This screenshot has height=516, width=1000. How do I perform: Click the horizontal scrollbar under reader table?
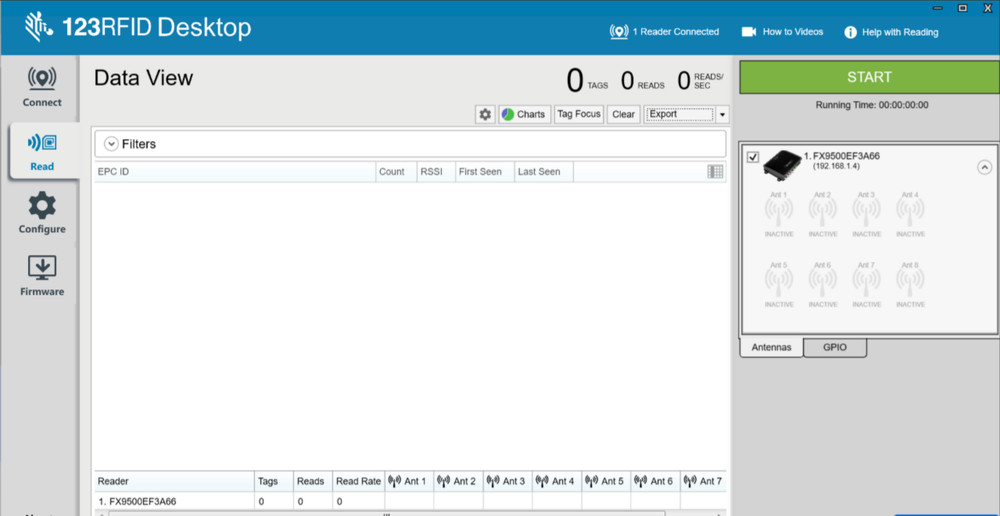click(x=386, y=513)
